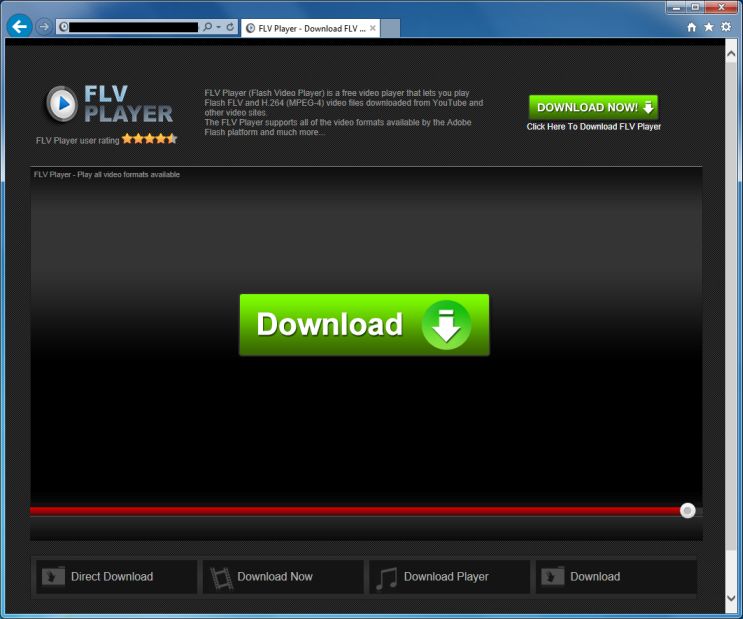Open the browser home page icon

click(692, 27)
